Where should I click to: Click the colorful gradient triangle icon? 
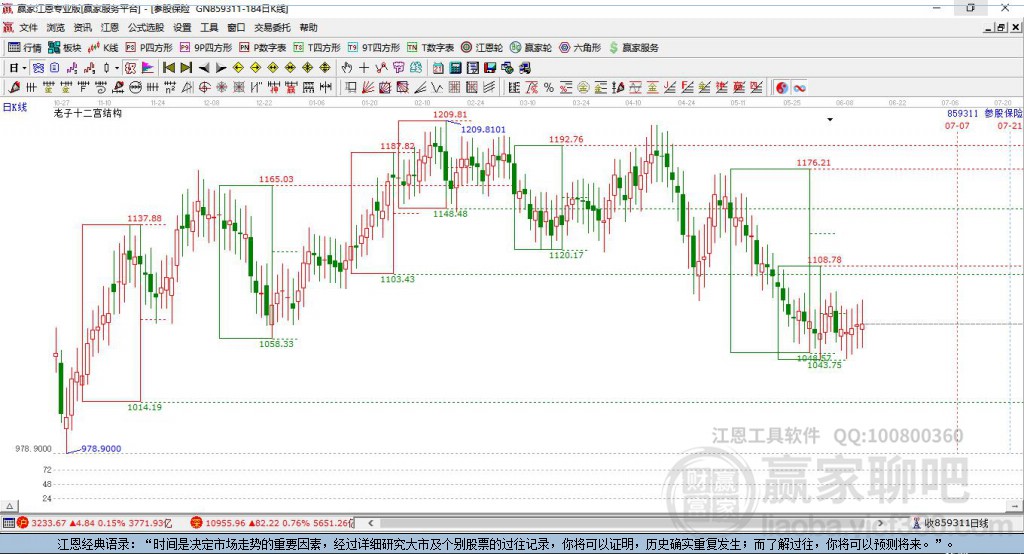pos(148,68)
